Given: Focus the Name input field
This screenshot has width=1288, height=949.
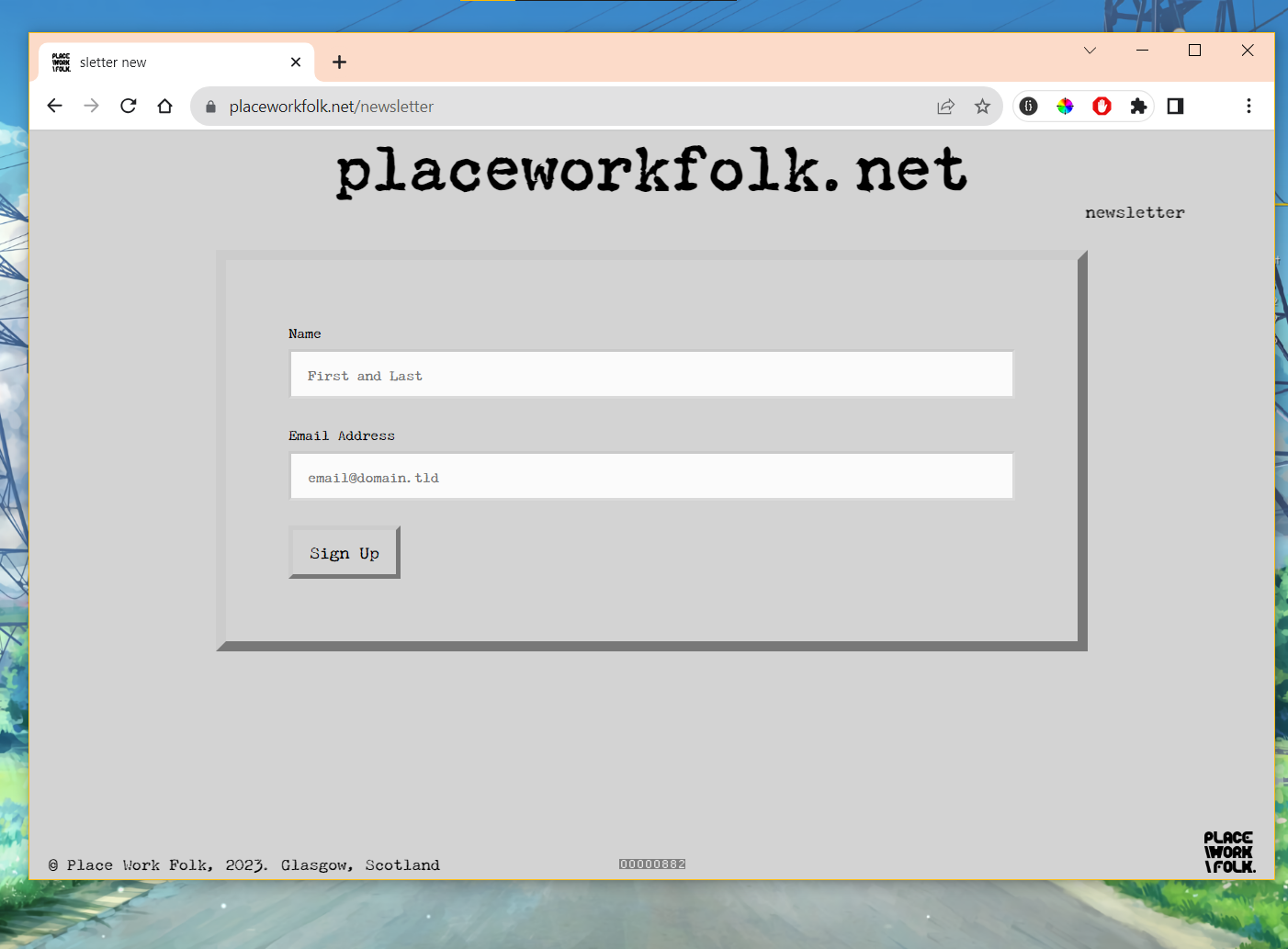Looking at the screenshot, I should click(651, 375).
